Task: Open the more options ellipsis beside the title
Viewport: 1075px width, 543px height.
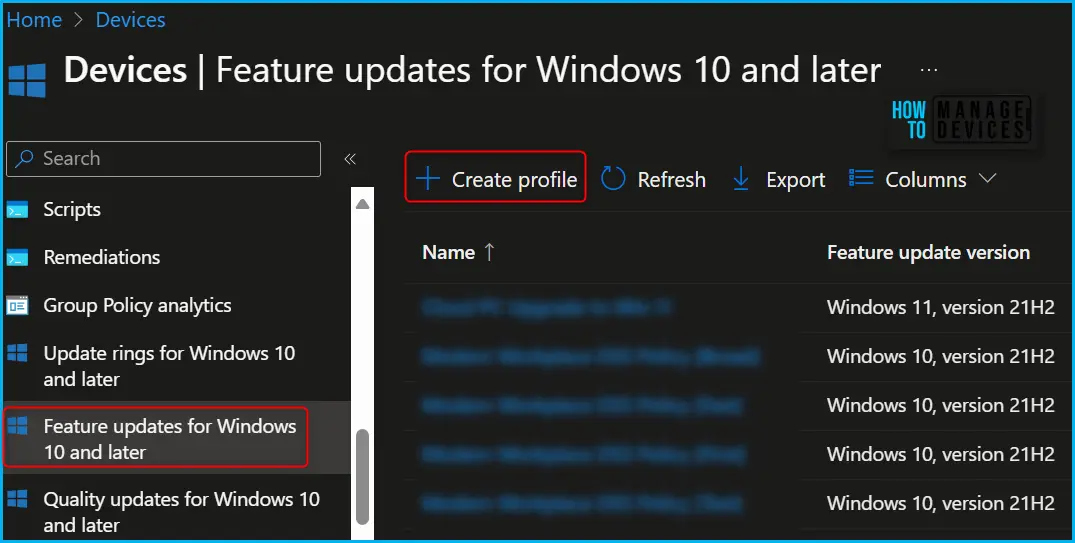Action: 929,70
